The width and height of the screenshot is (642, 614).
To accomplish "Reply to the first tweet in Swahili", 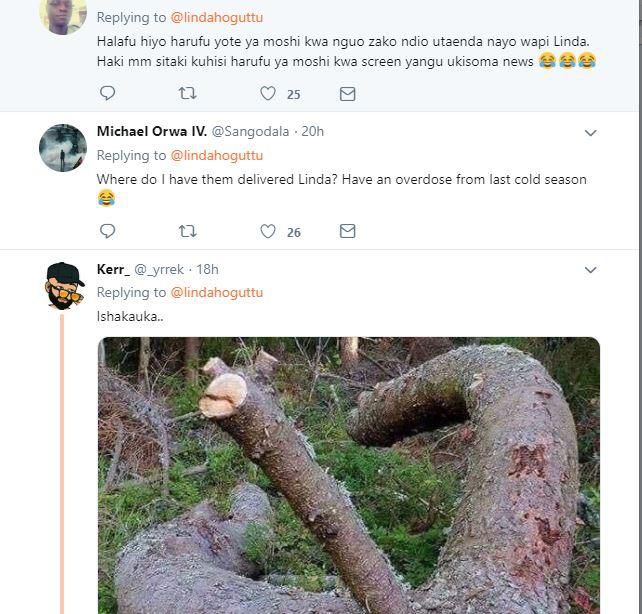I will pyautogui.click(x=108, y=93).
